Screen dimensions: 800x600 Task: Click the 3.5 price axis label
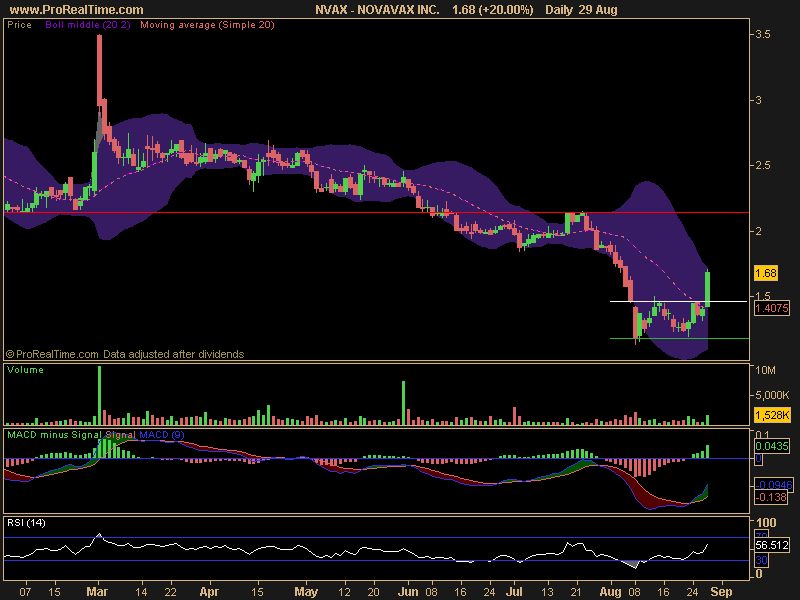pyautogui.click(x=763, y=34)
